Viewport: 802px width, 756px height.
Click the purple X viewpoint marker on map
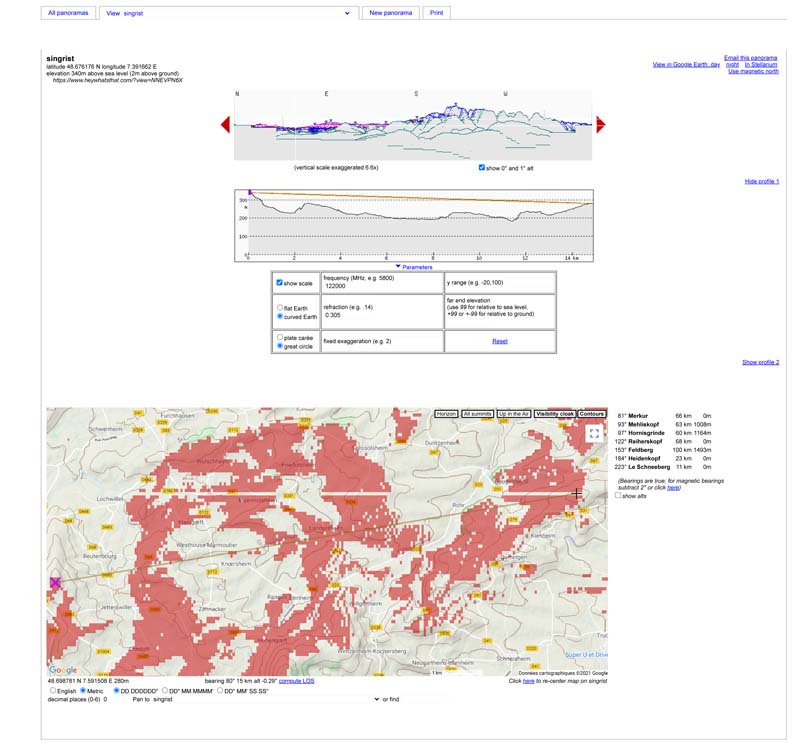[x=55, y=583]
